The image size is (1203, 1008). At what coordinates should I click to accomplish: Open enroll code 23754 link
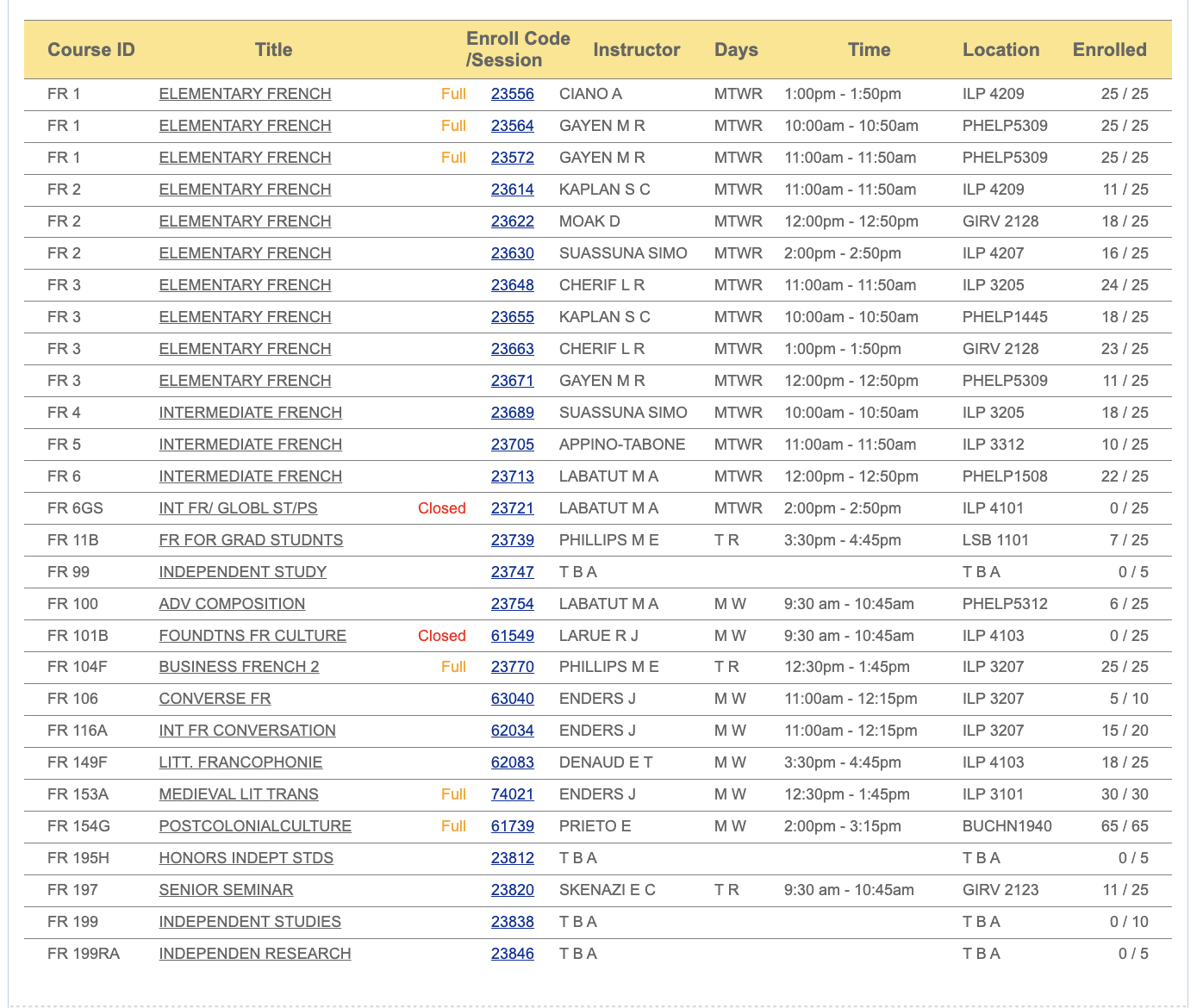click(x=512, y=604)
